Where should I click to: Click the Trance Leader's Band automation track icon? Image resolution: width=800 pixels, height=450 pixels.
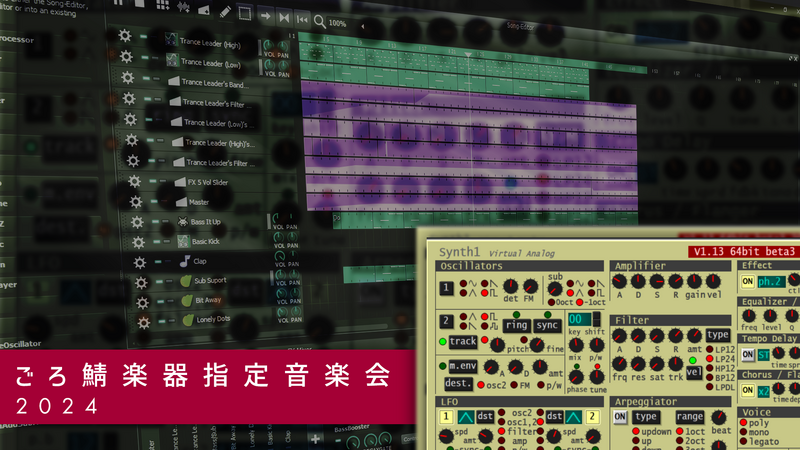(173, 81)
